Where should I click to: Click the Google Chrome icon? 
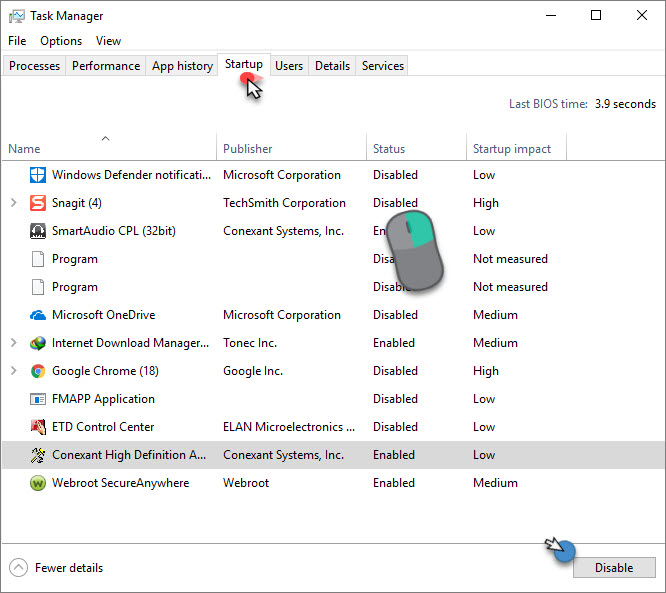pyautogui.click(x=38, y=371)
